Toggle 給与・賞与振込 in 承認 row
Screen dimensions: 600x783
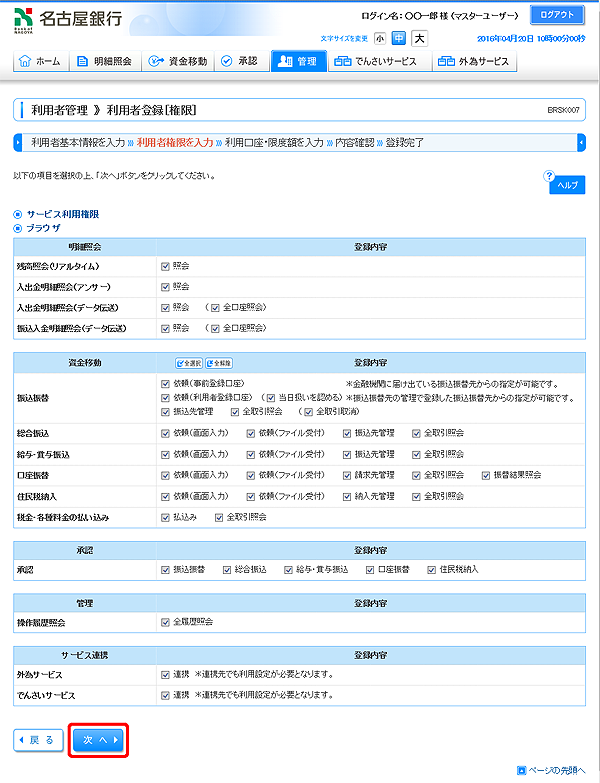point(288,570)
